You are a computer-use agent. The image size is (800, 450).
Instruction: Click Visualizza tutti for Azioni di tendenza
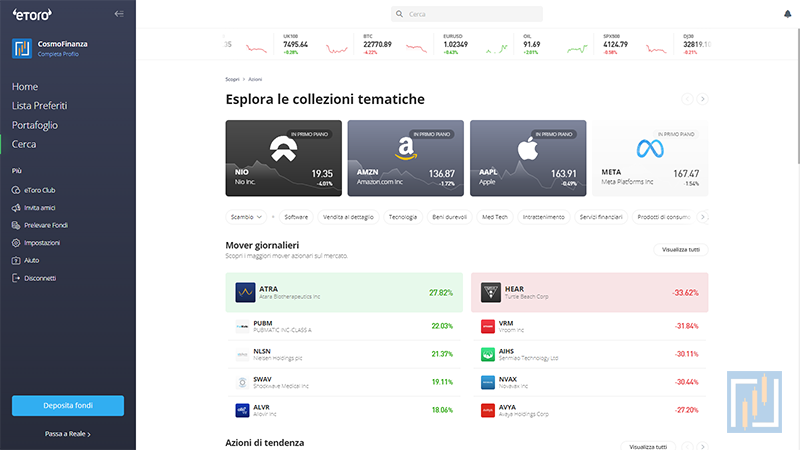(648, 446)
